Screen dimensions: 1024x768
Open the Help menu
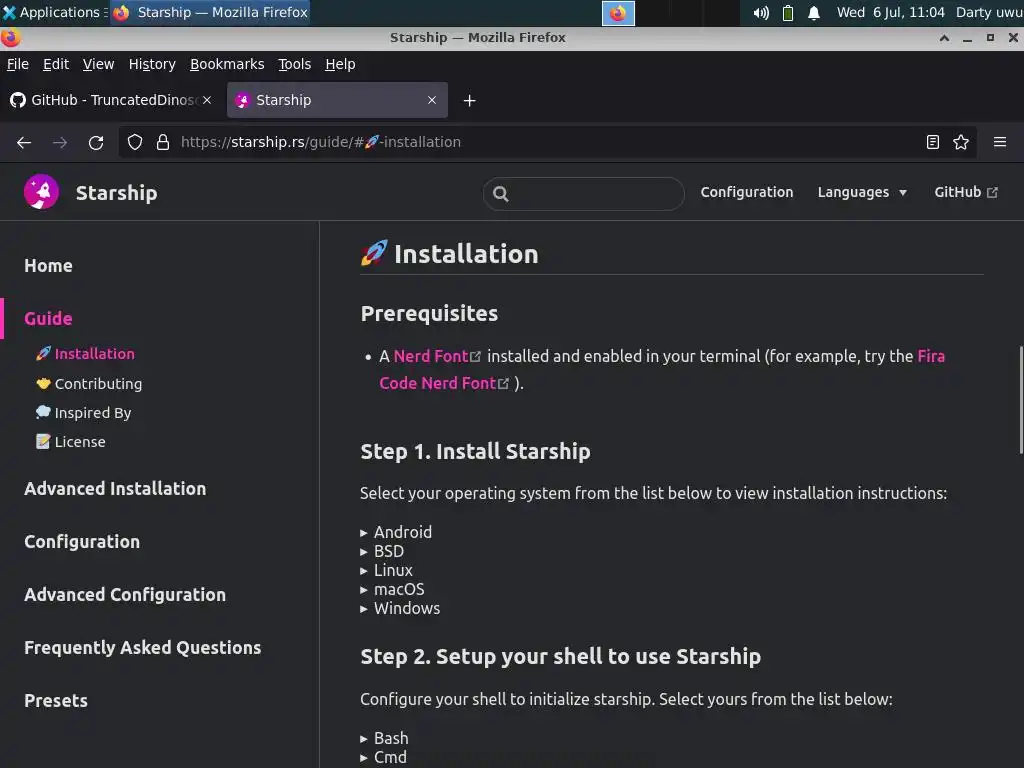(340, 64)
